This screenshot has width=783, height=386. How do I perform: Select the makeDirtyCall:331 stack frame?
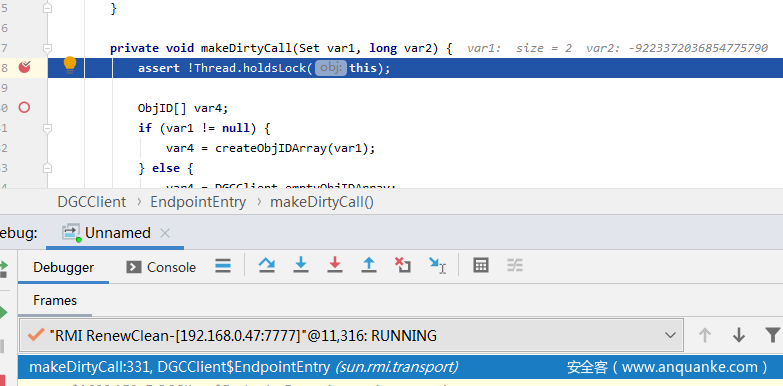pyautogui.click(x=400, y=367)
